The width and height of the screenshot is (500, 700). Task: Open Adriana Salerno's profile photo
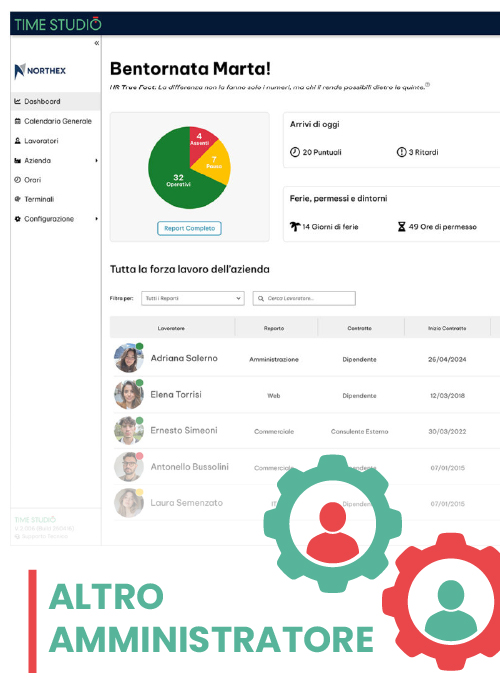pyautogui.click(x=129, y=358)
